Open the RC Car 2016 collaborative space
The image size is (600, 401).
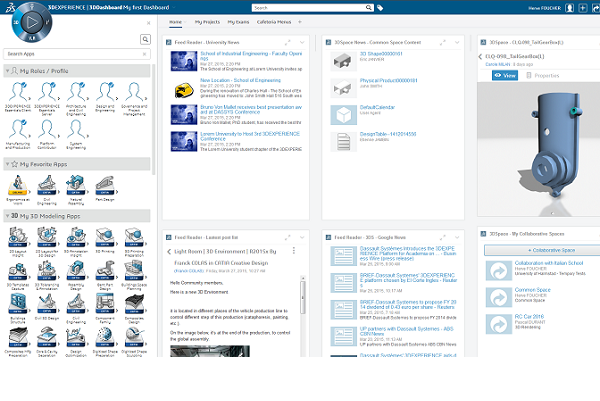point(529,316)
